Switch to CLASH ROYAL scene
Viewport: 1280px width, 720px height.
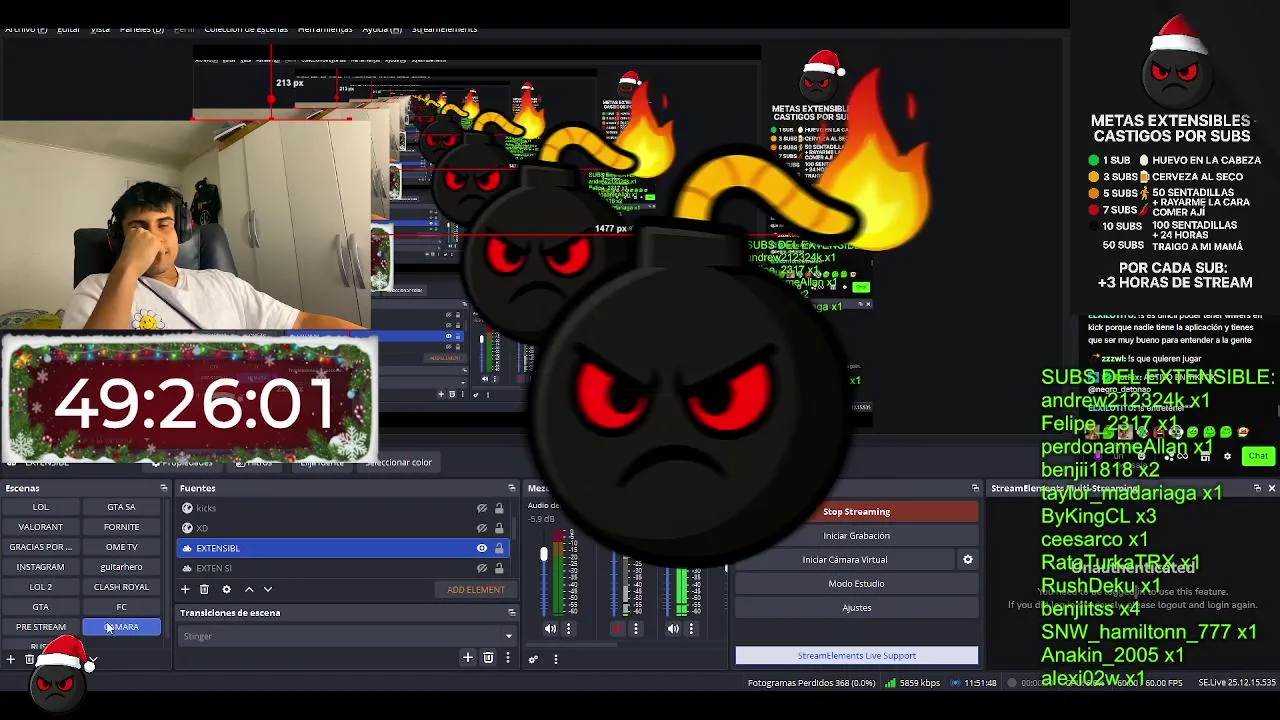[x=121, y=587]
